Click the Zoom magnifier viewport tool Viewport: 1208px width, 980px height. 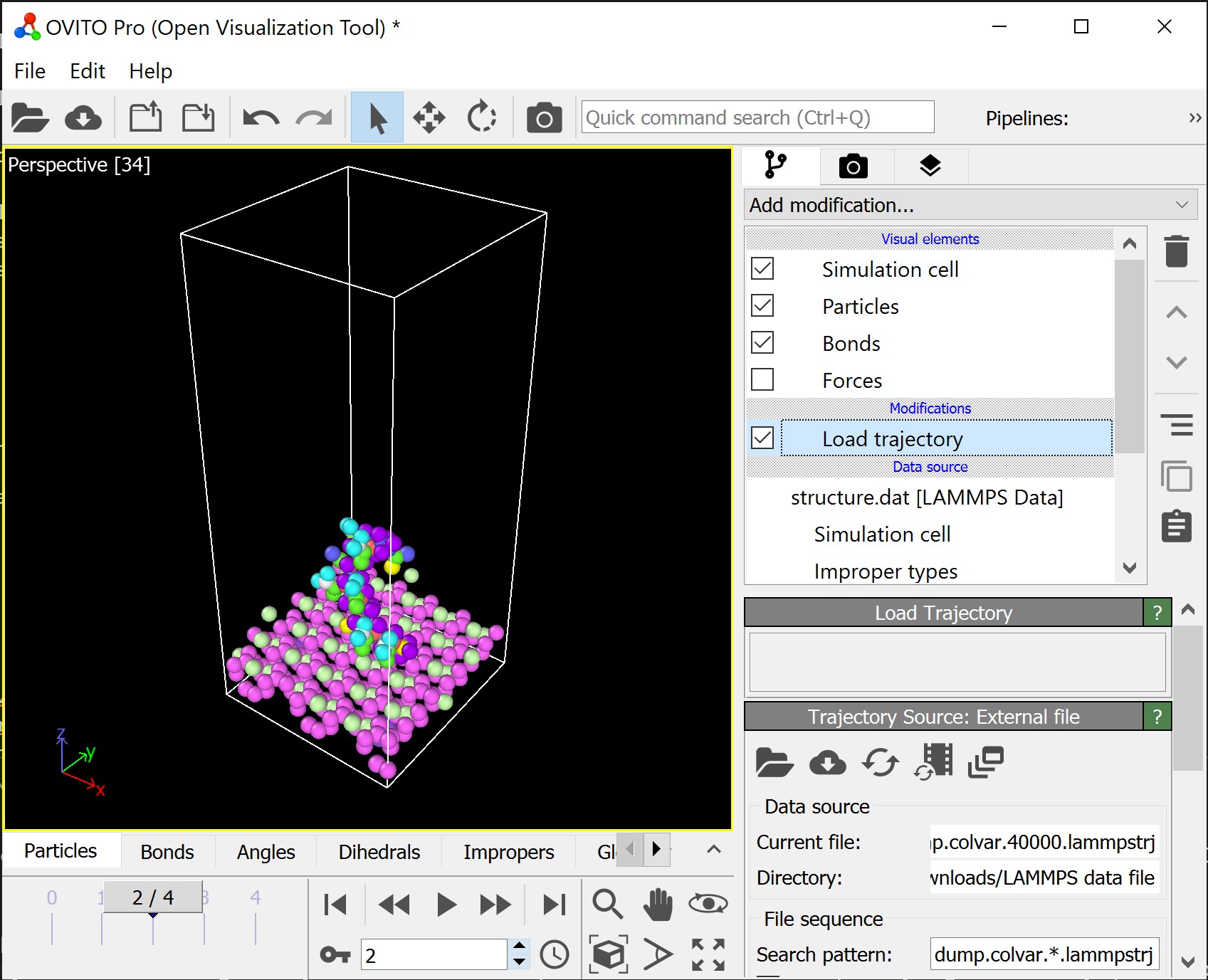(x=607, y=904)
